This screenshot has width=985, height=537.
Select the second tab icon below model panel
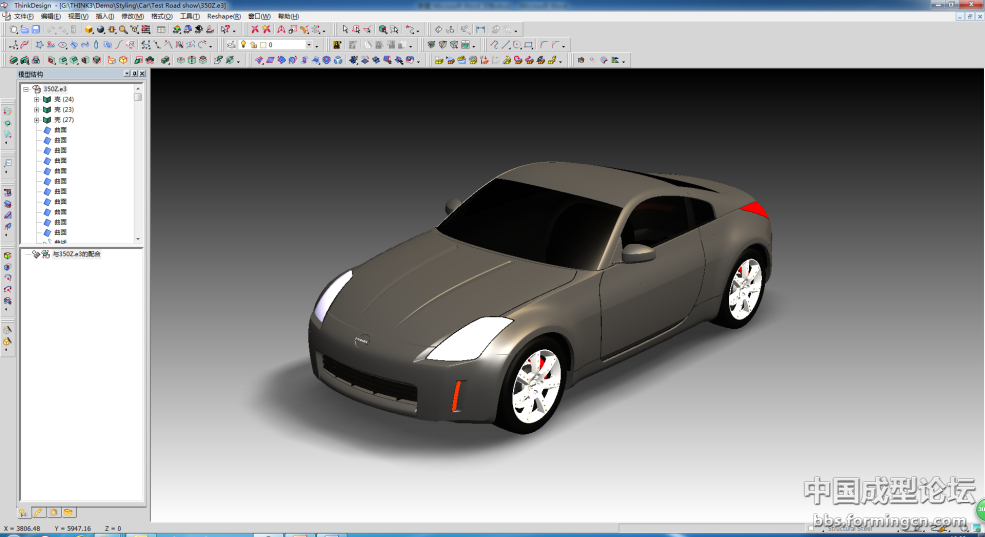(38, 512)
